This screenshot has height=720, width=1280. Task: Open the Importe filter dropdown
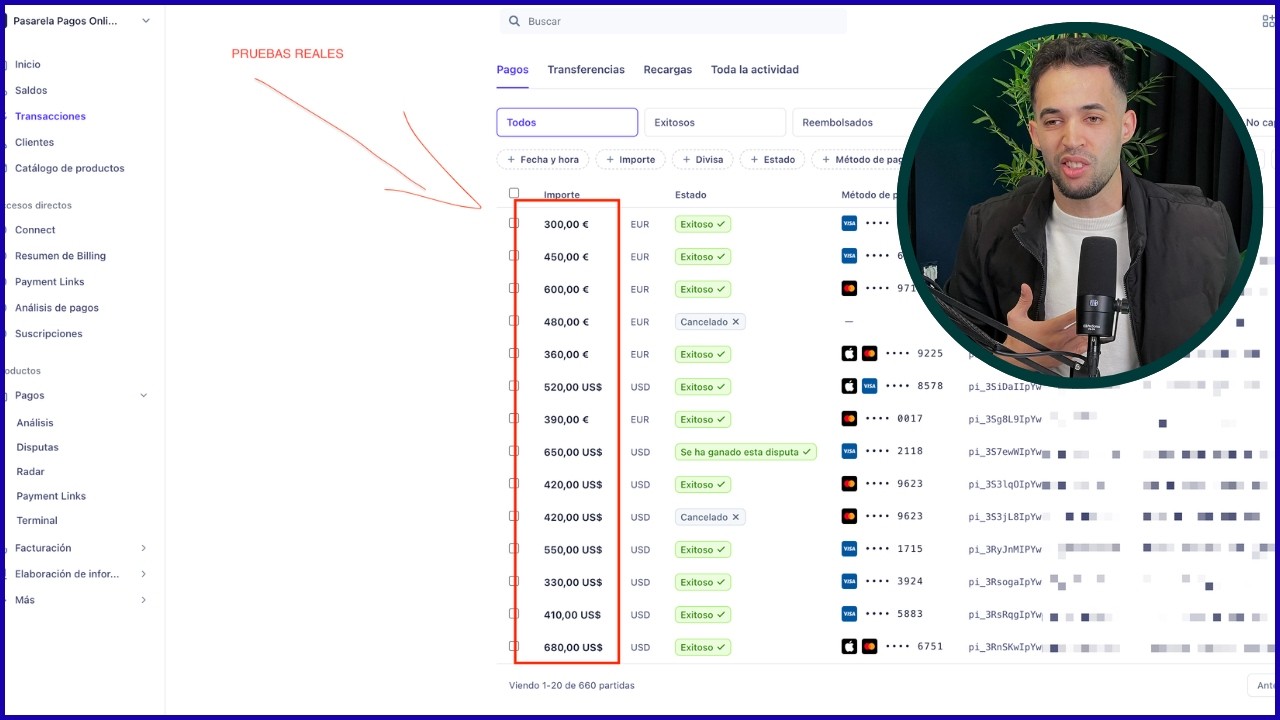pyautogui.click(x=630, y=160)
